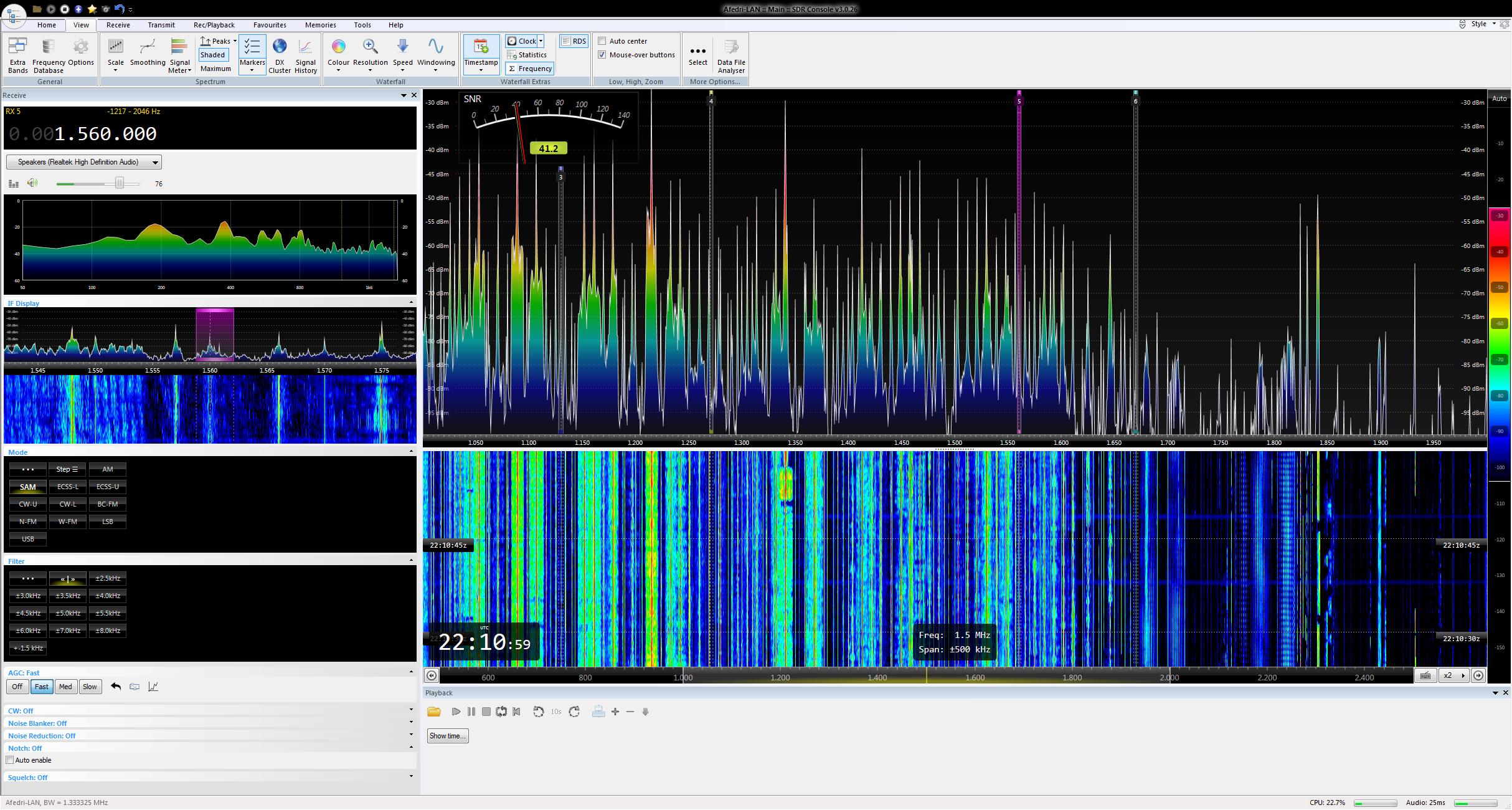This screenshot has height=810, width=1512.
Task: Open the Favourites ribbon tab
Action: click(270, 25)
